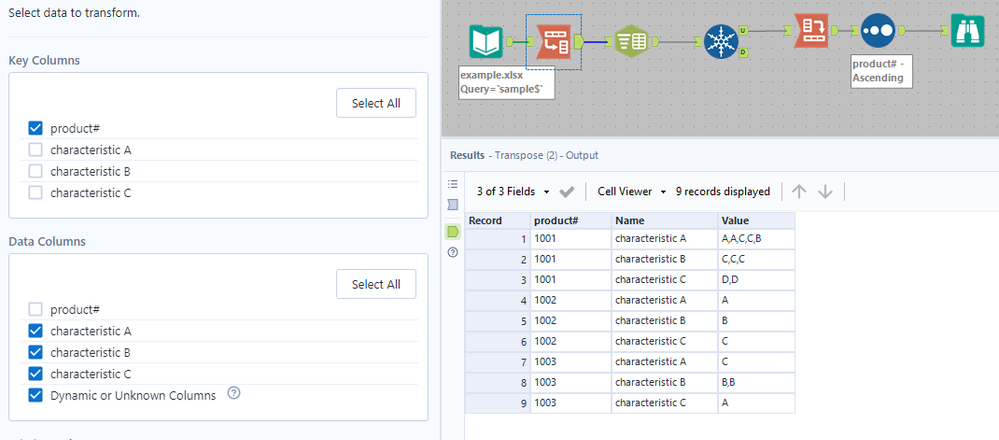Check product# in Data Columns
This screenshot has width=999, height=440.
(36, 309)
